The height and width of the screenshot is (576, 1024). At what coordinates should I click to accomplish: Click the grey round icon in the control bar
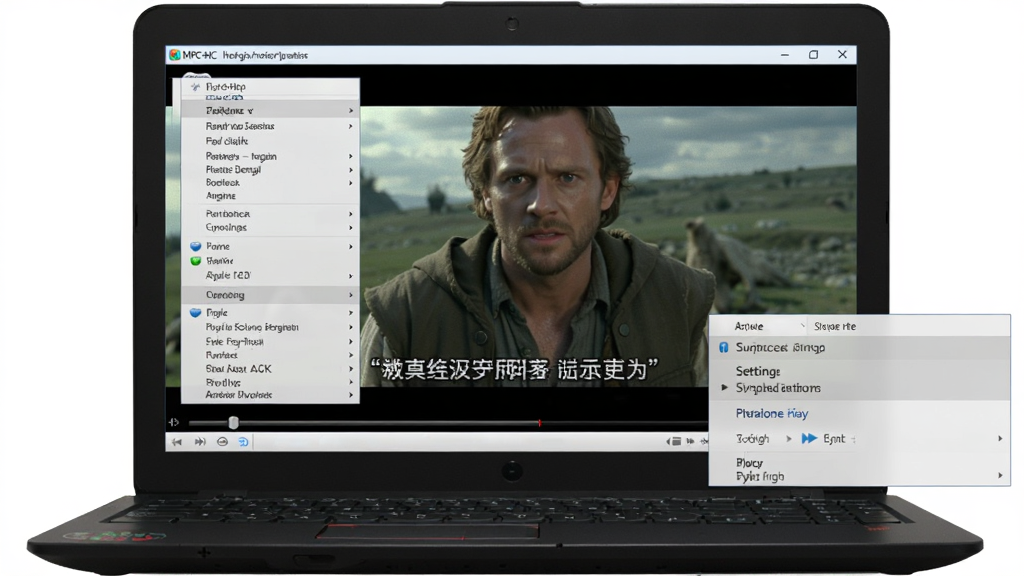point(222,442)
